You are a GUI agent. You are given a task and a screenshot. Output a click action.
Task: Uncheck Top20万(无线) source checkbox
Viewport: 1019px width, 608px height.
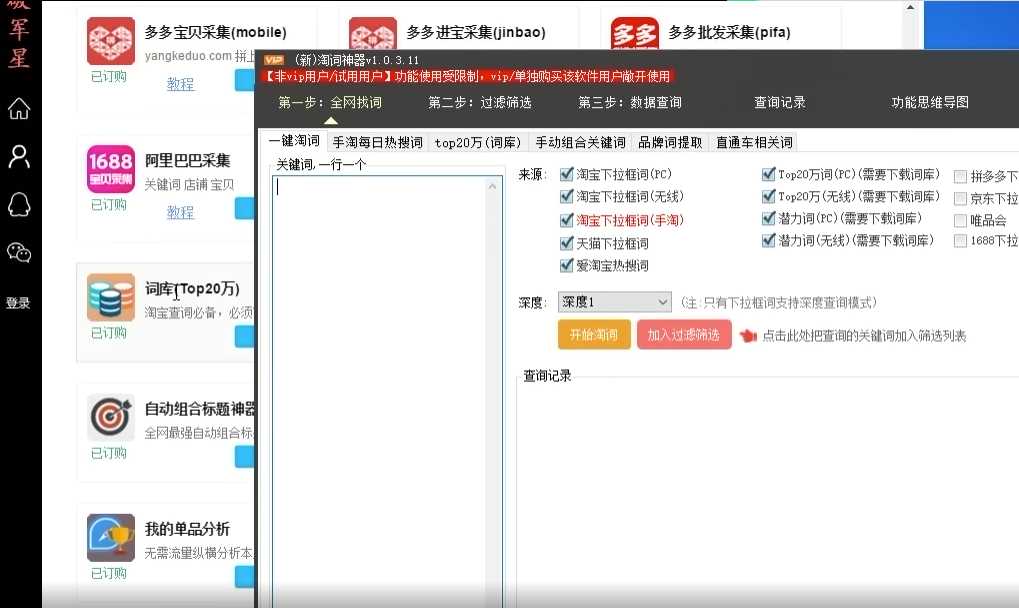[768, 196]
